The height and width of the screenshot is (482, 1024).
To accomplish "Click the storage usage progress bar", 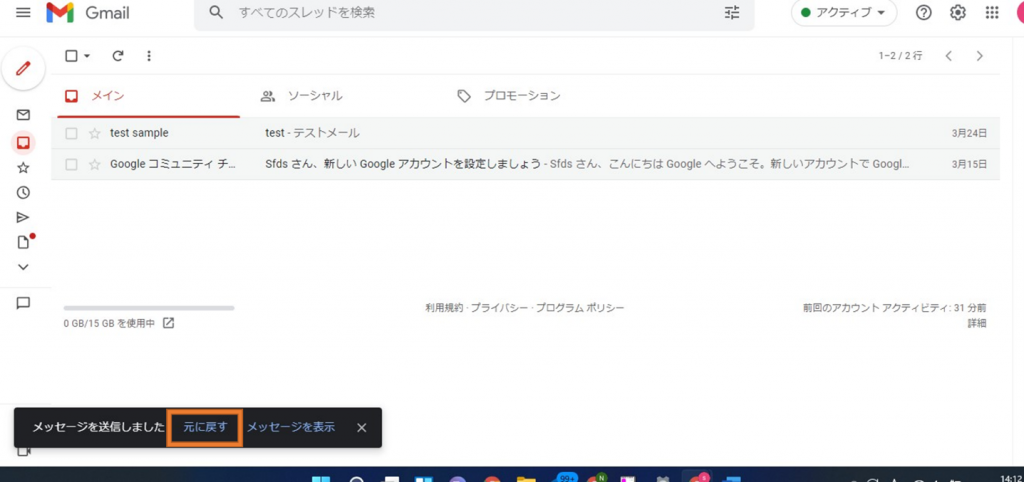I will (x=149, y=308).
